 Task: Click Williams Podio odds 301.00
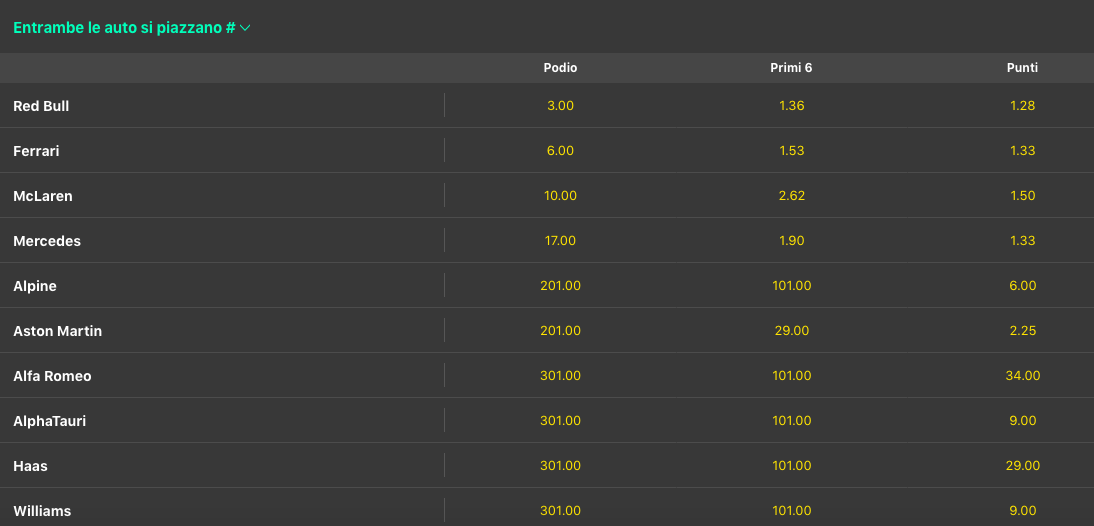click(x=560, y=511)
